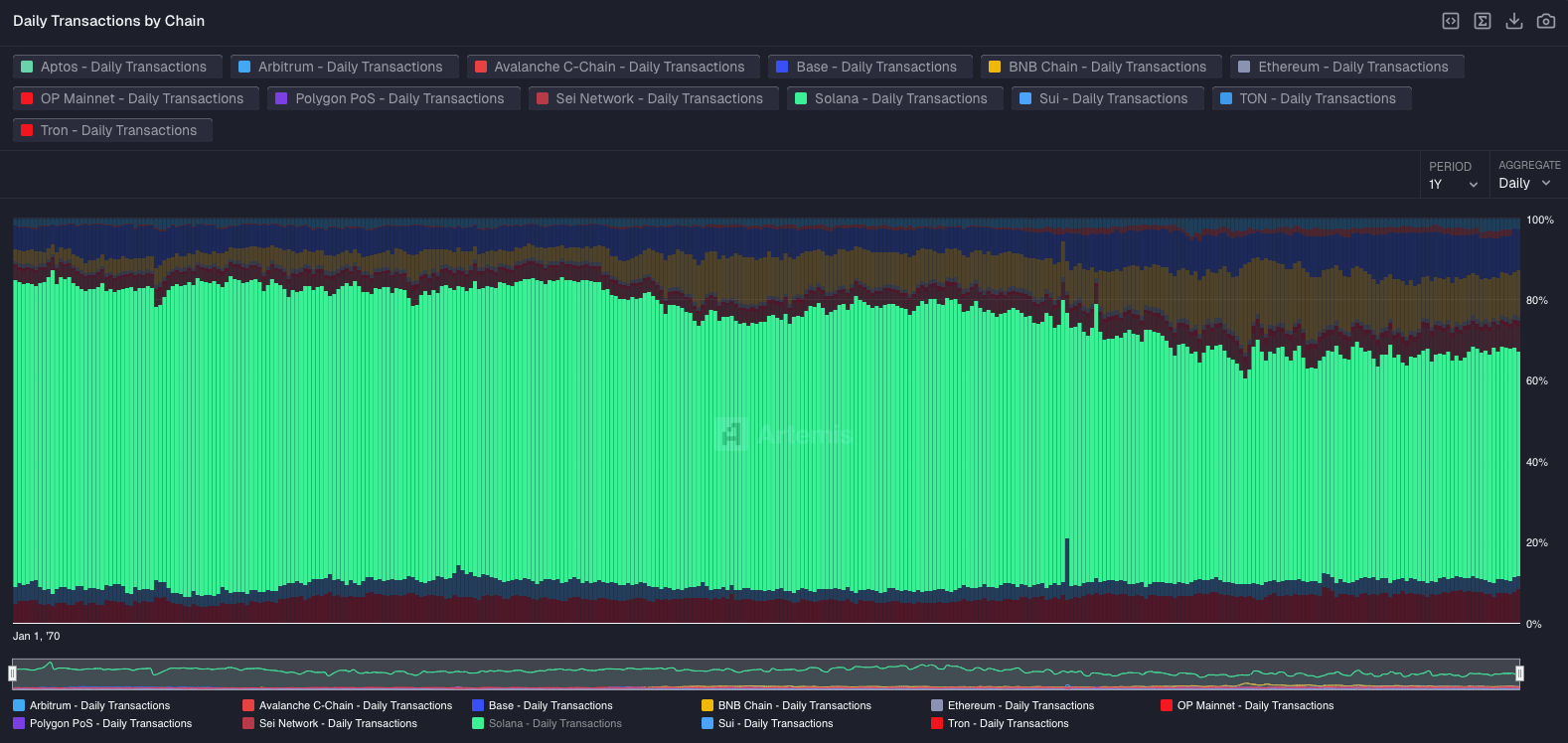Hide Ethereum via its chart legend entry
1568x743 pixels.
click(1019, 705)
